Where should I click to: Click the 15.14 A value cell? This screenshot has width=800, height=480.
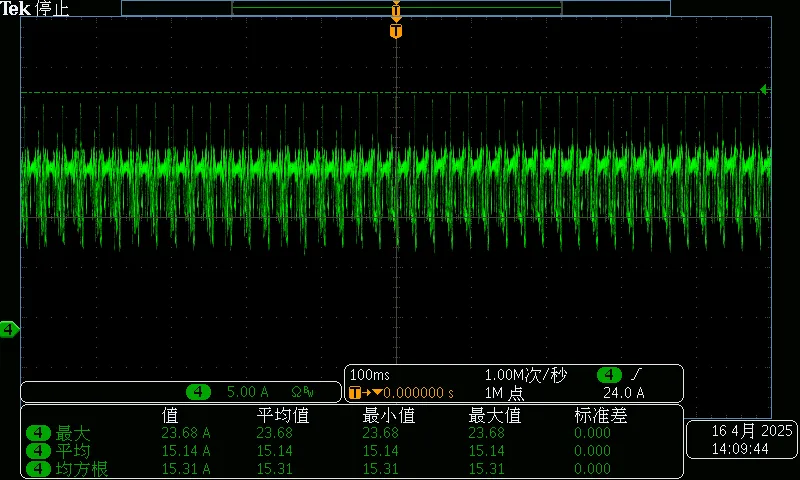186,451
